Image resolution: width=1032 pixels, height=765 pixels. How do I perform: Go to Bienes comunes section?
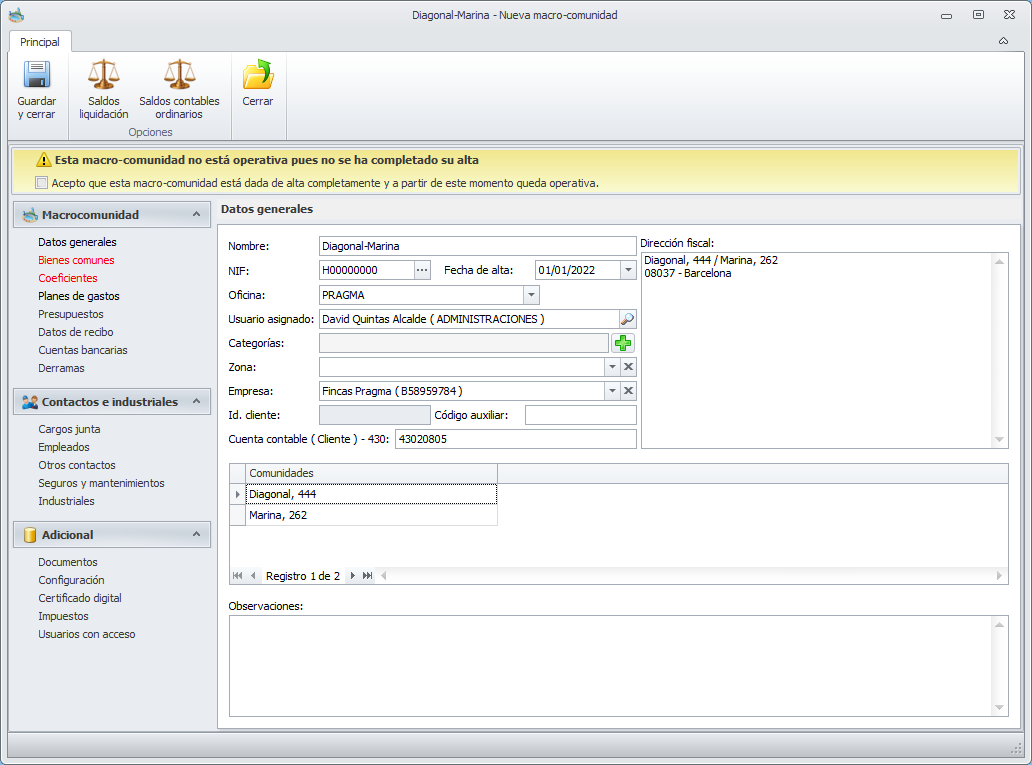pos(76,260)
